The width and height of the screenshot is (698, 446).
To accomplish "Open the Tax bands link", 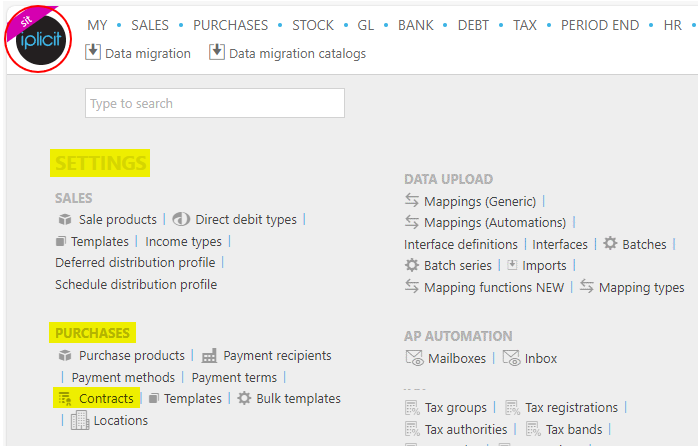I will click(x=574, y=429).
